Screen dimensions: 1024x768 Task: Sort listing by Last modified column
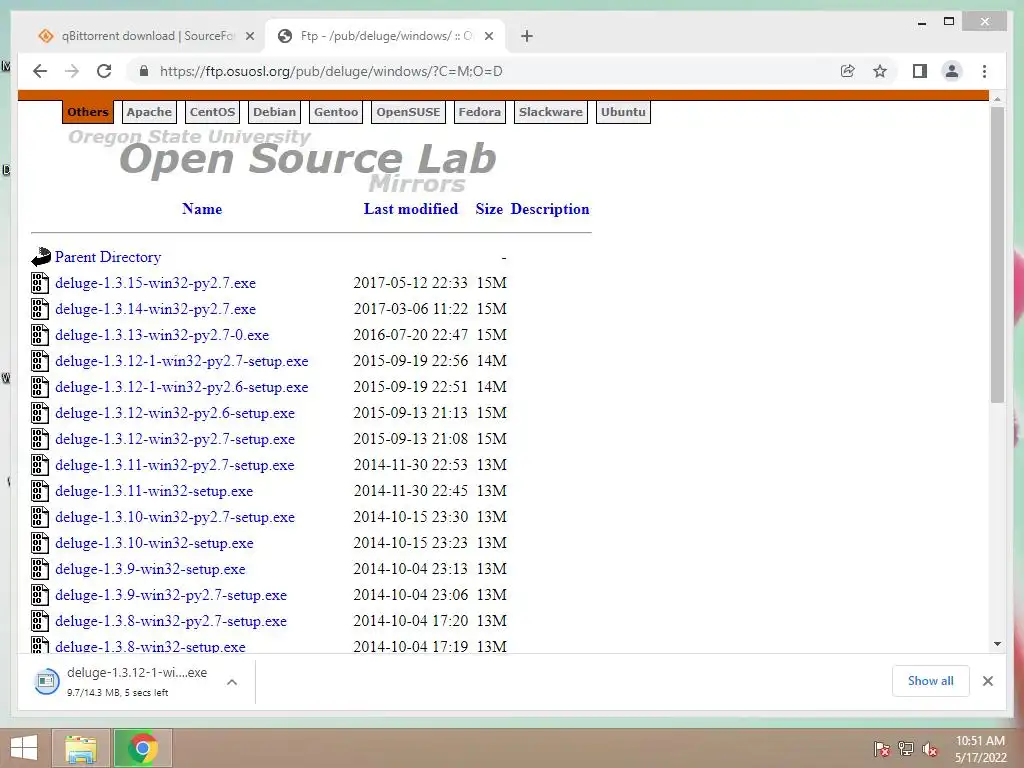(x=411, y=209)
